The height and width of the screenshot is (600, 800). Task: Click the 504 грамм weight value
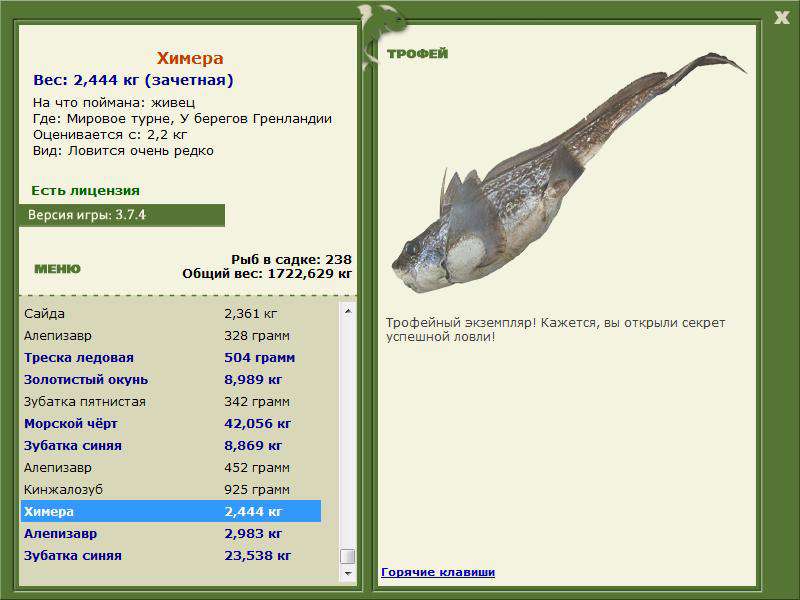coord(260,358)
